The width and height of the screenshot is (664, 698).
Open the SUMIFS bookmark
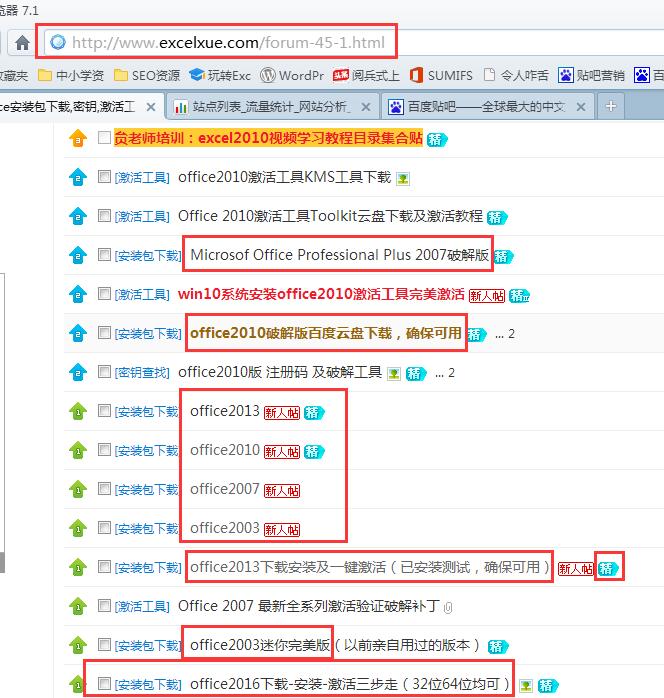(441, 75)
